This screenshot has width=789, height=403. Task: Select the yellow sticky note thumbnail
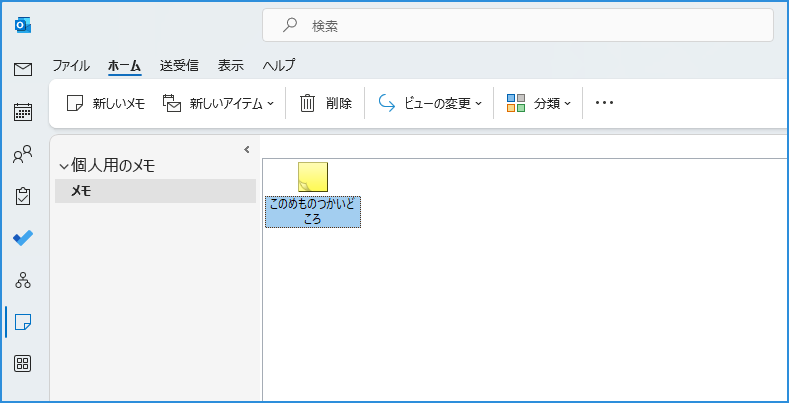tap(313, 177)
